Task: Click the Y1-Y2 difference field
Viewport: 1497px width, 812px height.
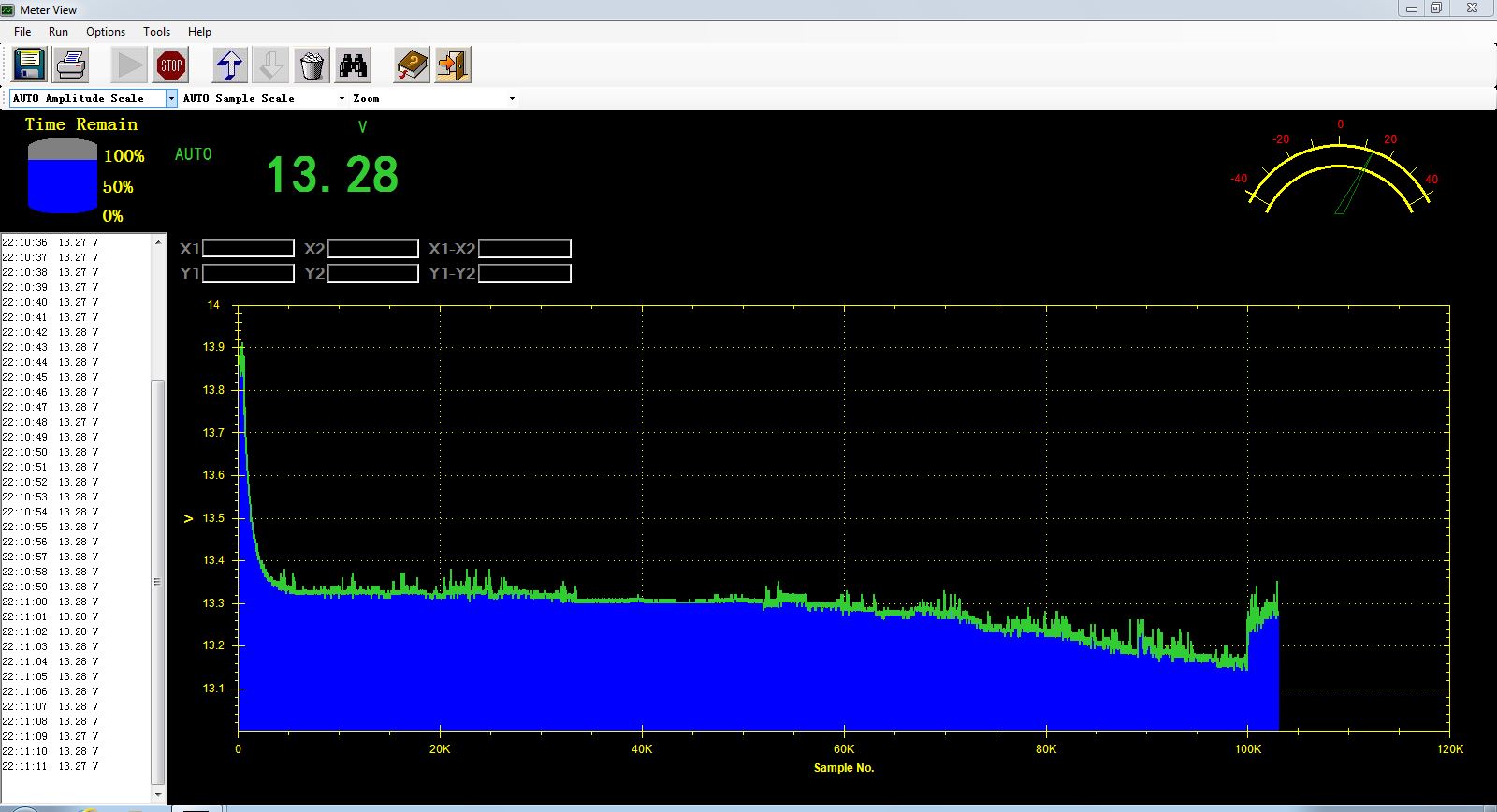Action: click(x=524, y=273)
